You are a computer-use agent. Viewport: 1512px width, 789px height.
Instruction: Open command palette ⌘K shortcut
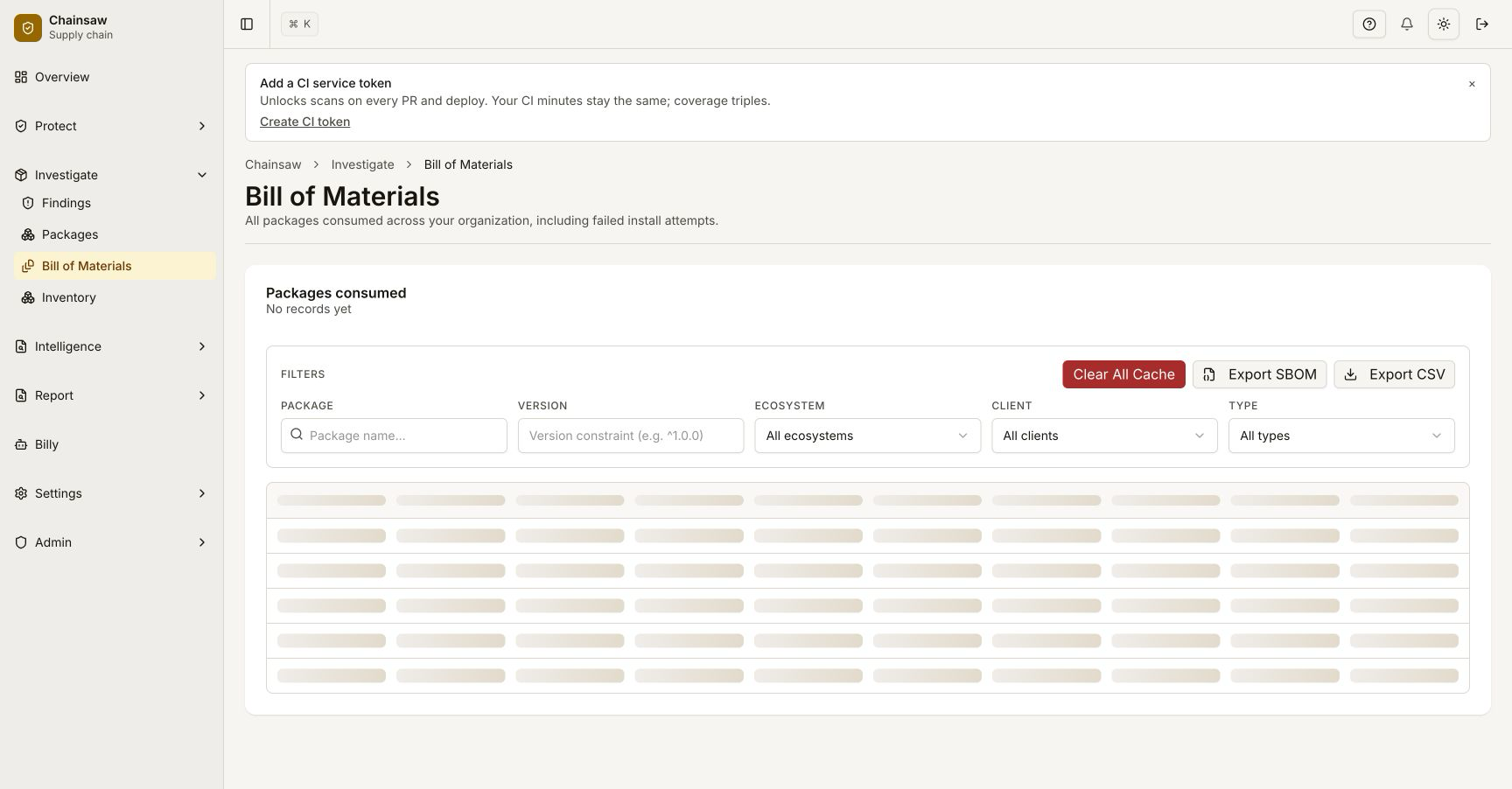point(299,24)
